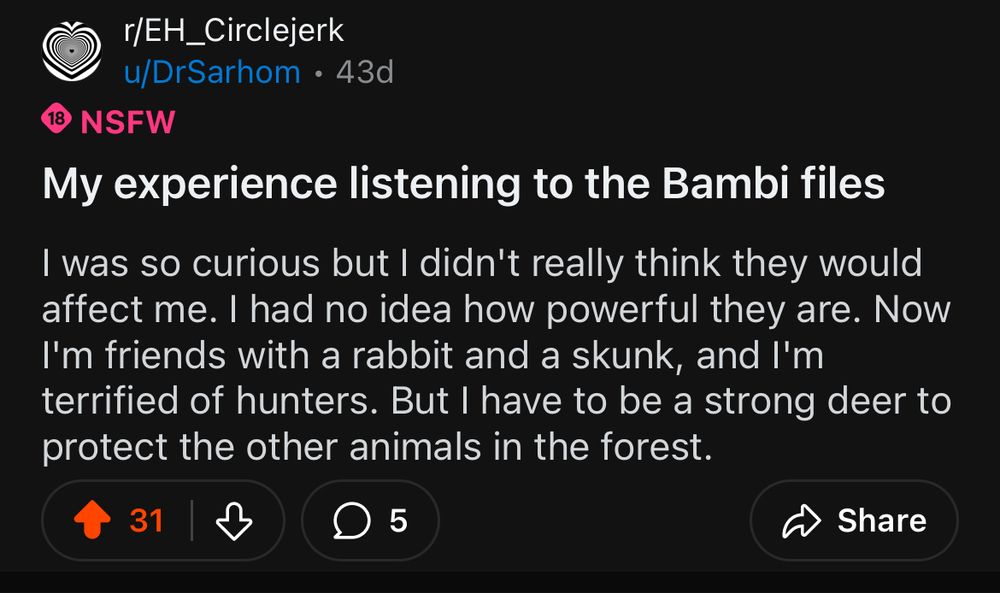The width and height of the screenshot is (1000, 593).
Task: Click the line 'protect the other animals in the forest'
Action: pos(377,446)
